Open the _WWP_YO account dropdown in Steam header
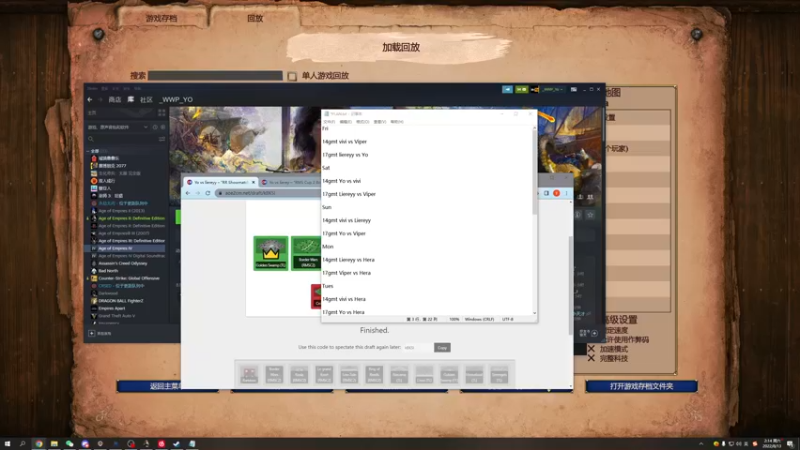The height and width of the screenshot is (450, 800). coord(552,89)
